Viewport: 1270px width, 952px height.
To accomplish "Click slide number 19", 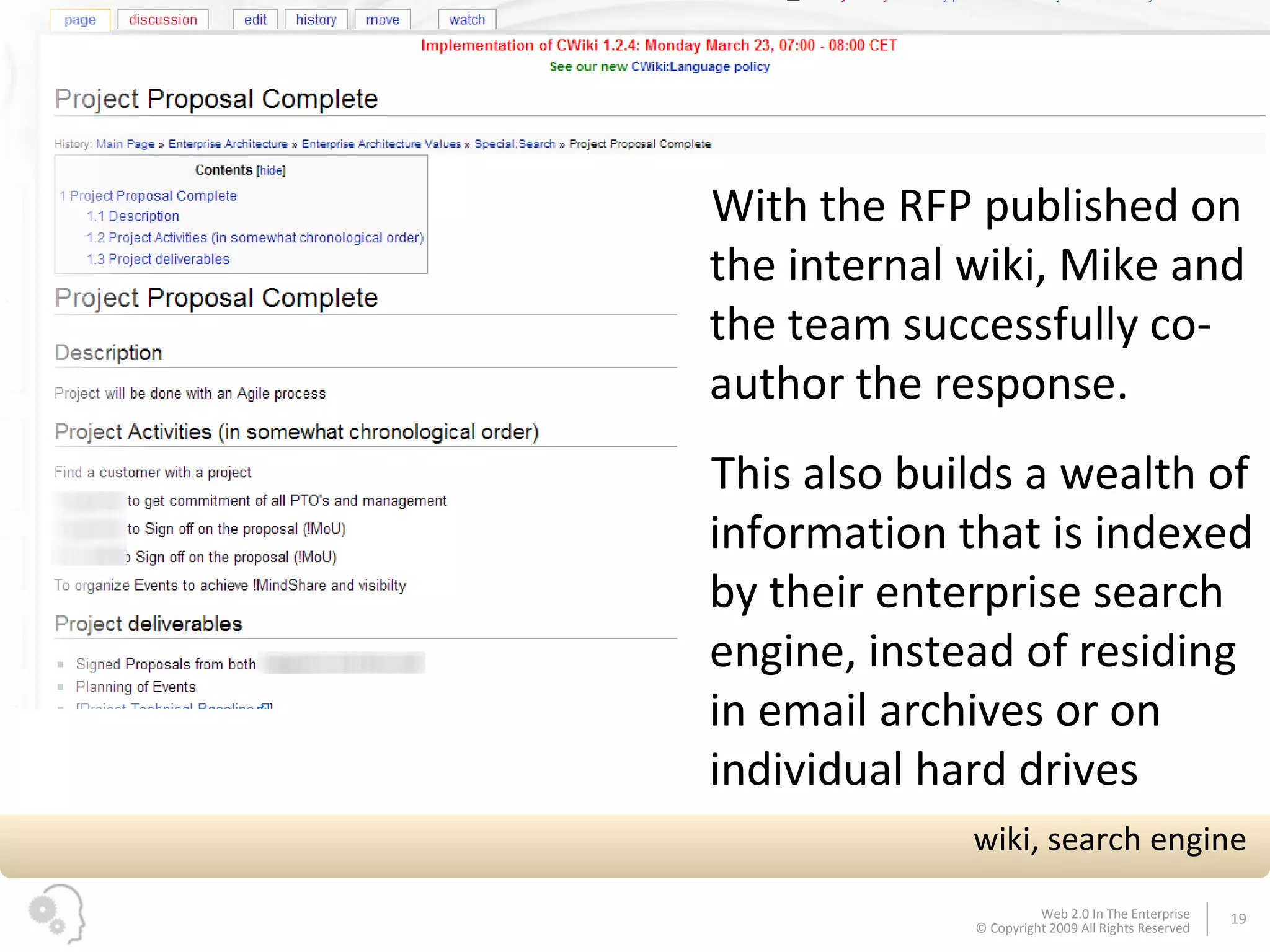I will pyautogui.click(x=1238, y=919).
